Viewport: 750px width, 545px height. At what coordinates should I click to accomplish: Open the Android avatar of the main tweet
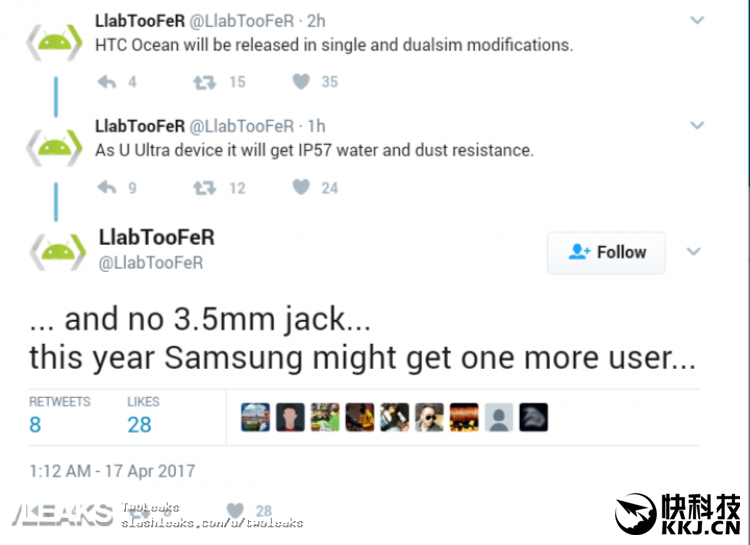click(58, 252)
